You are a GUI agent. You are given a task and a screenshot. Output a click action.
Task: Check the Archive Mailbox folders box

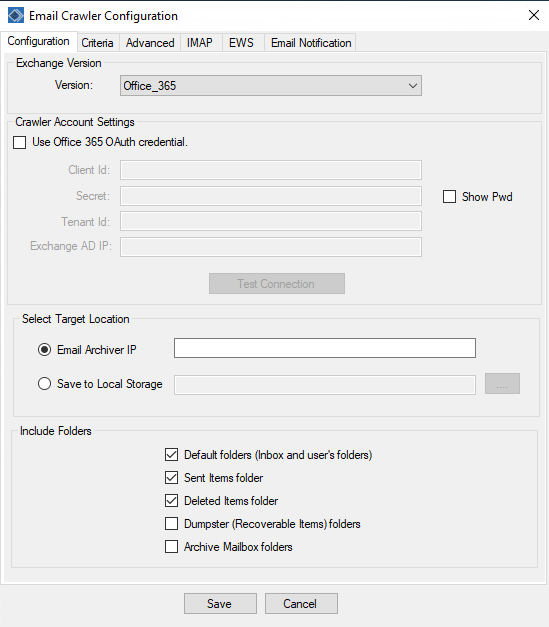pyautogui.click(x=172, y=547)
